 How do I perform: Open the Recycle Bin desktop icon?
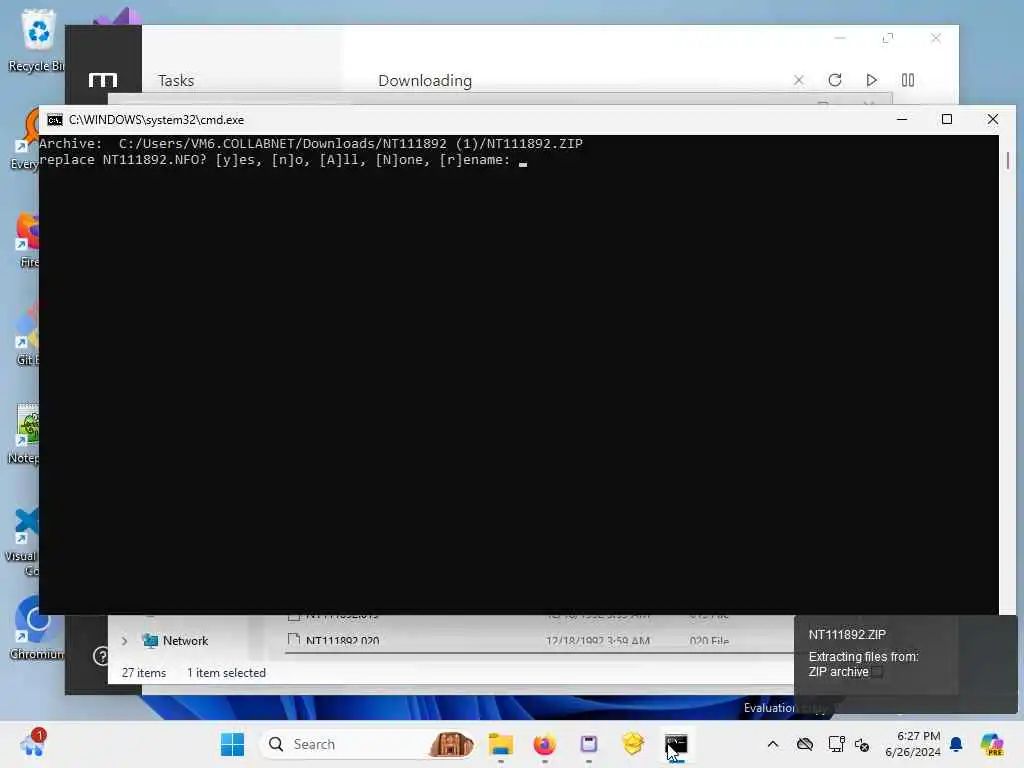tap(36, 40)
